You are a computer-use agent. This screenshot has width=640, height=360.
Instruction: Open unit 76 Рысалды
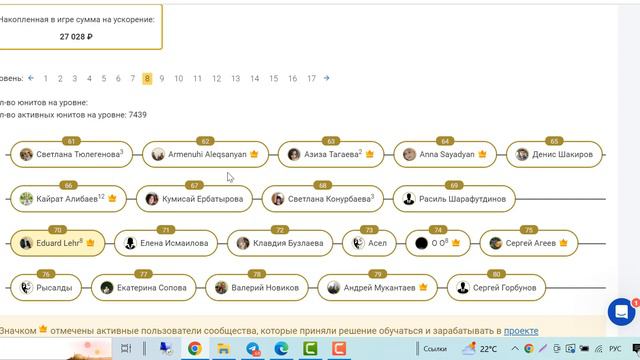click(x=46, y=287)
